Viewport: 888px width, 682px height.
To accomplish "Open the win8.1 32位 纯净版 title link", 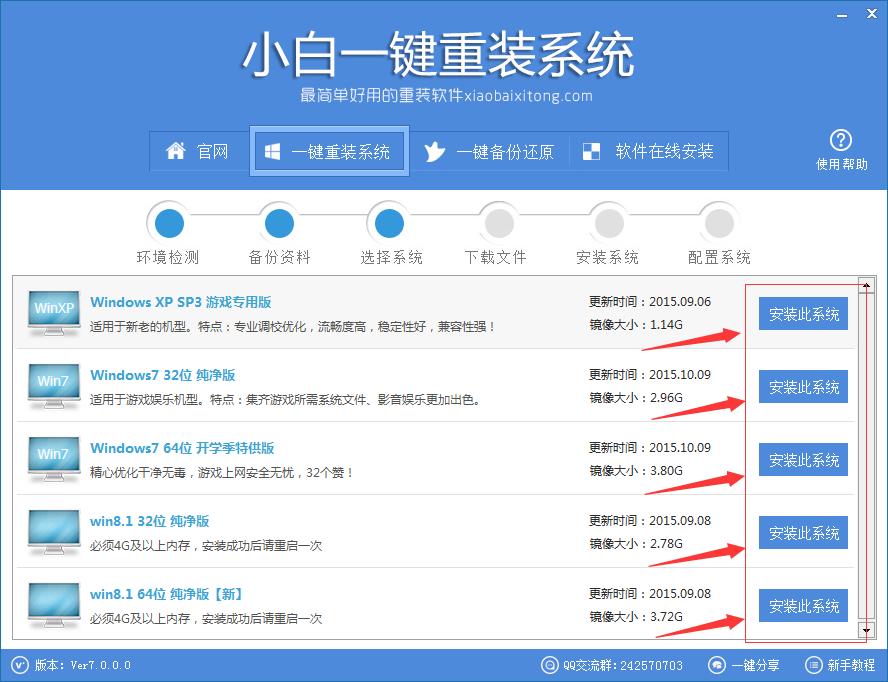I will click(150, 521).
